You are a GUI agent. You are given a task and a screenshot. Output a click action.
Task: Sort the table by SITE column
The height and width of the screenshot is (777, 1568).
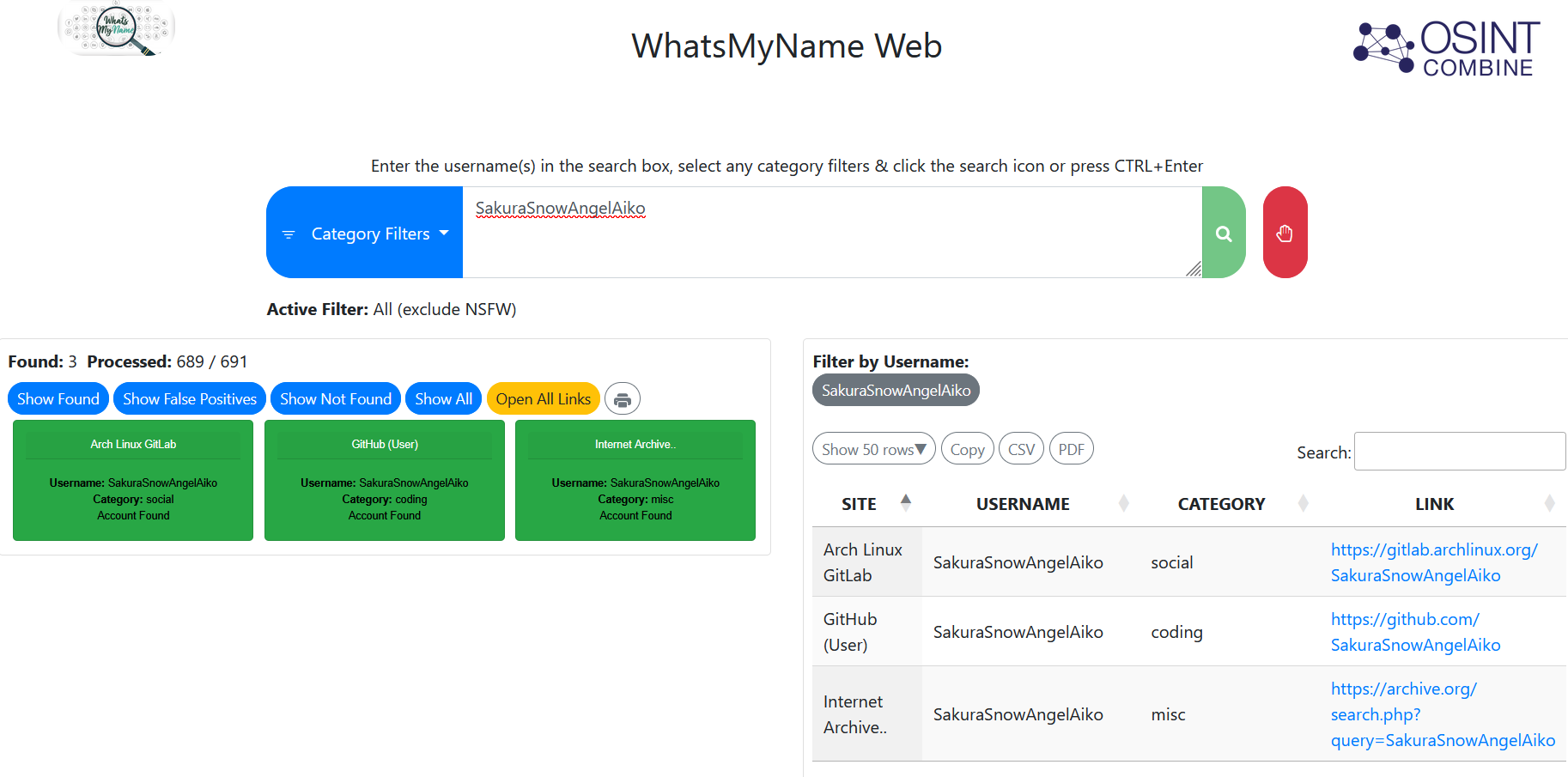coord(866,504)
